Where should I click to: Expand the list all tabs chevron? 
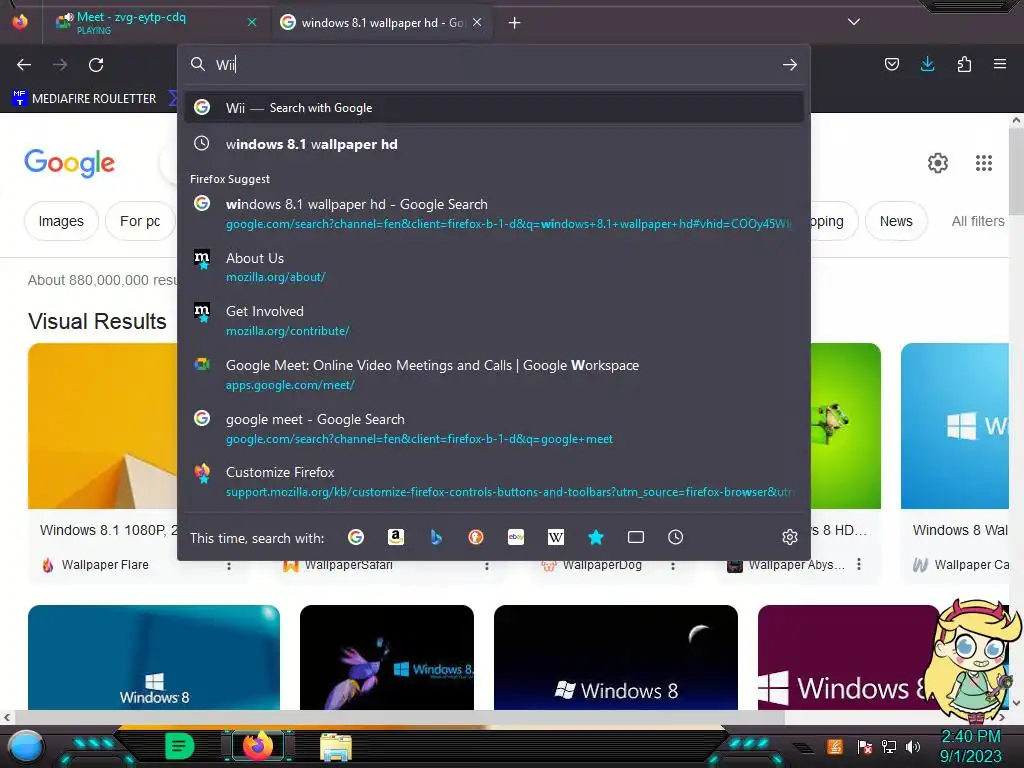(854, 22)
